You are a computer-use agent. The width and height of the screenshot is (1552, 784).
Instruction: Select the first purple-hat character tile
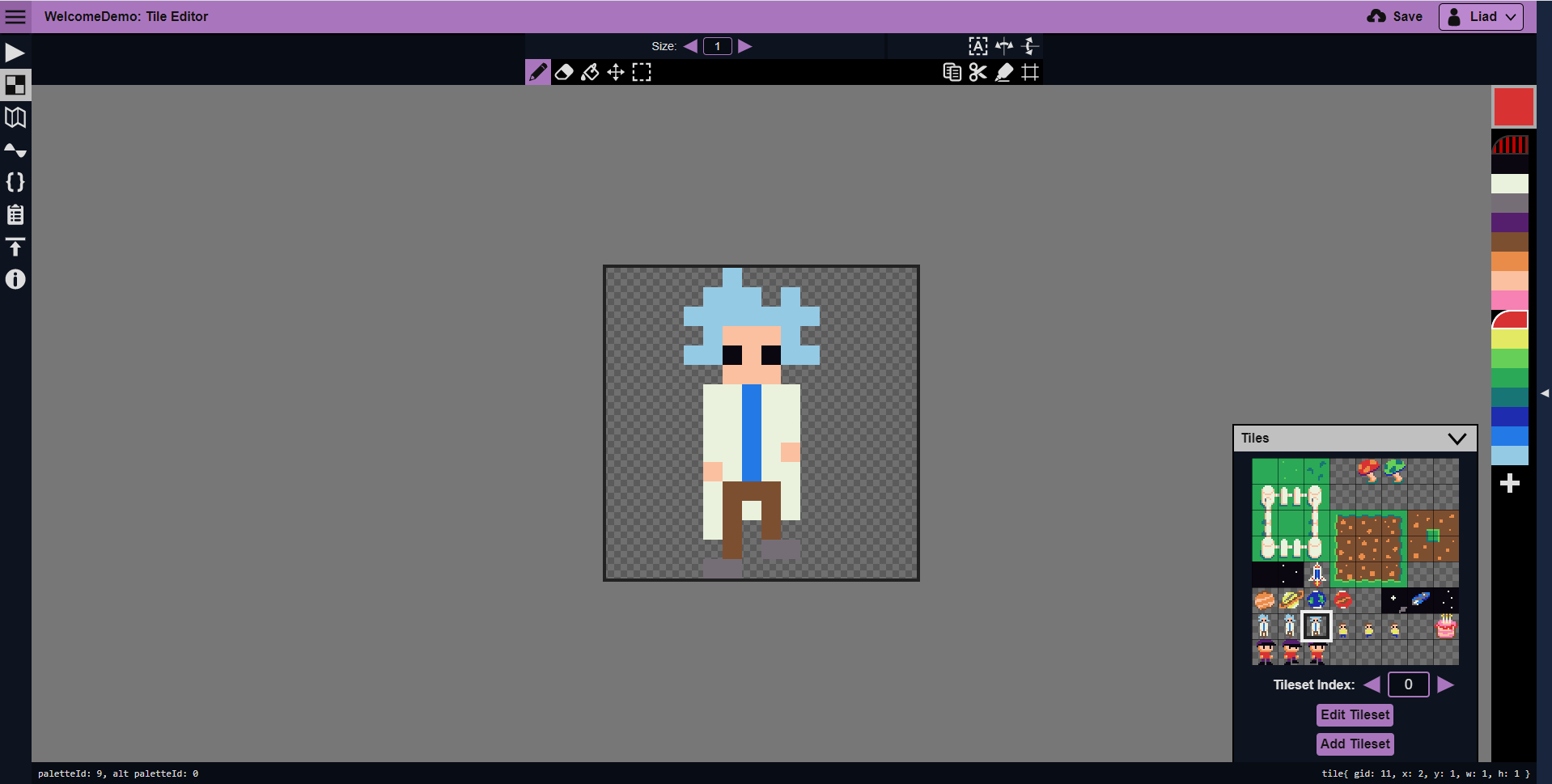pos(1265,651)
